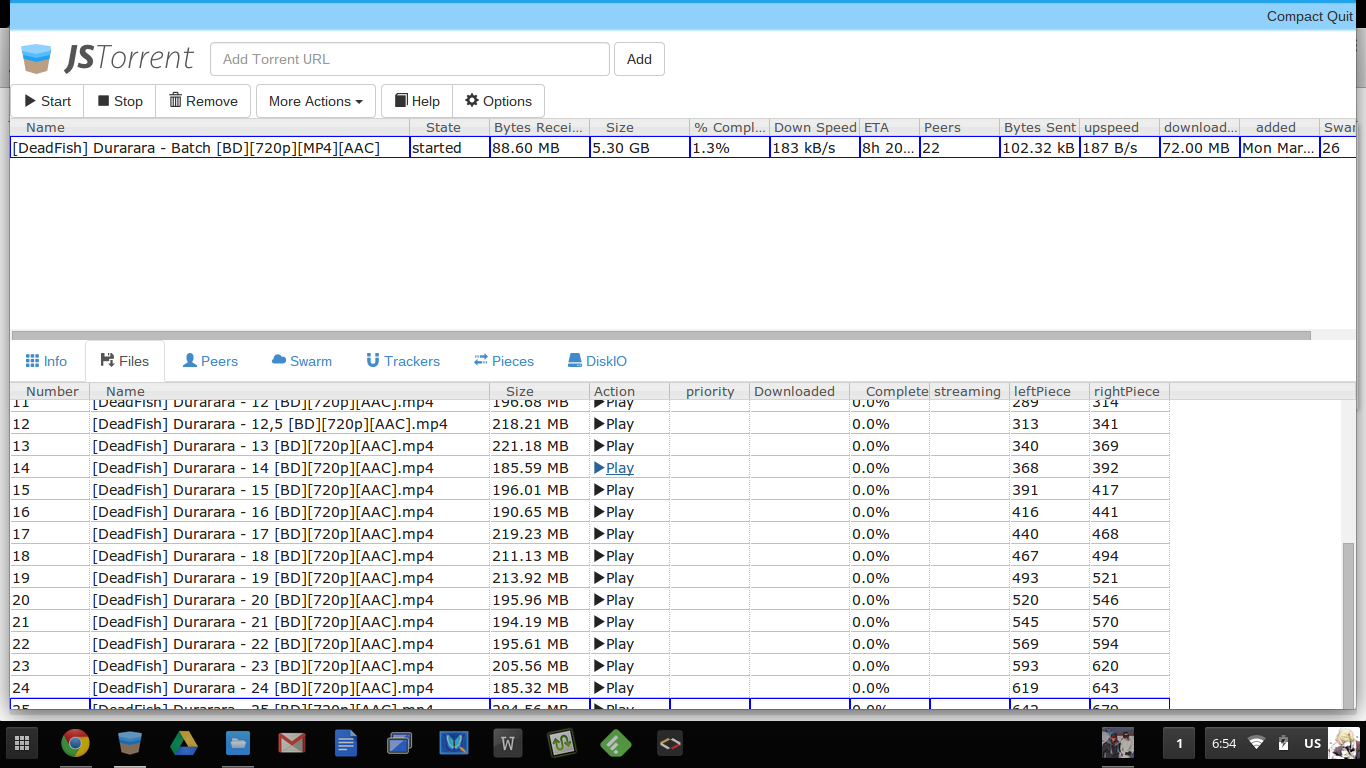The image size is (1366, 768).
Task: Play Durarara - 18 file
Action: pos(614,556)
